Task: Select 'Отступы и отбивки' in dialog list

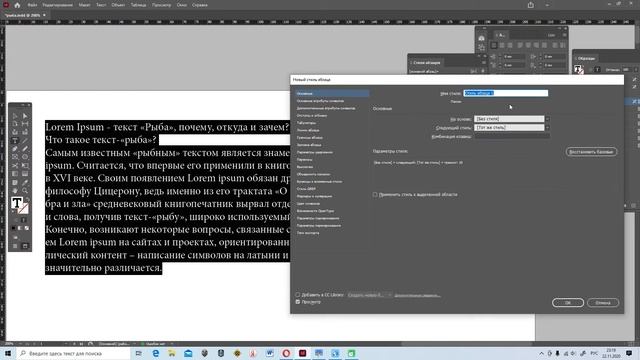Action: point(312,116)
